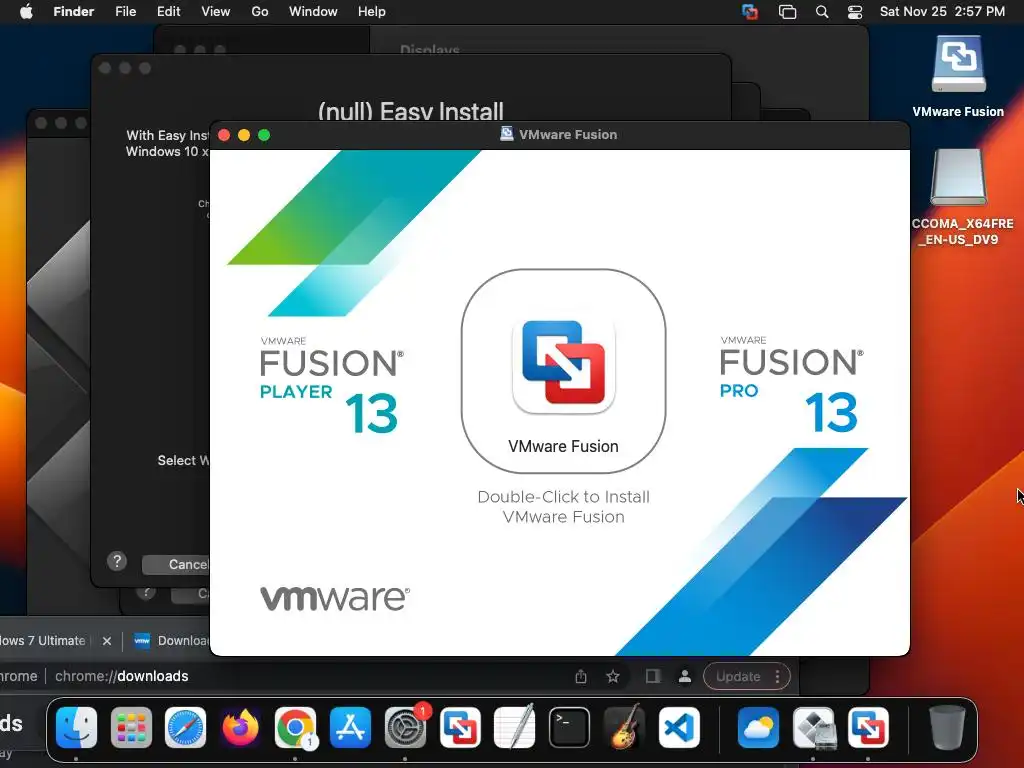Open the File menu
The width and height of the screenshot is (1024, 768).
click(125, 12)
